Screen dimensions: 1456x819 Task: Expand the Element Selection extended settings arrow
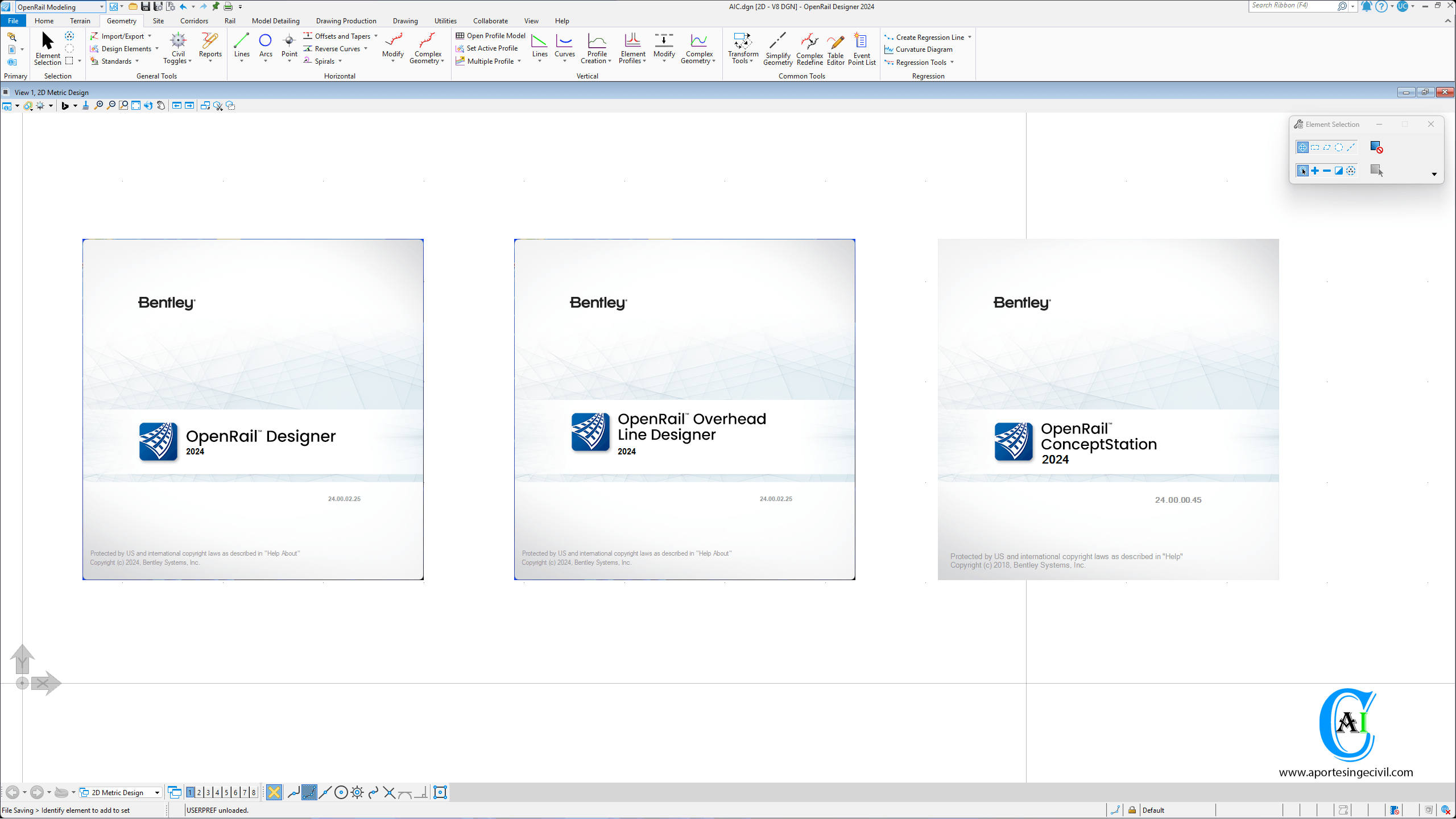(x=1434, y=174)
